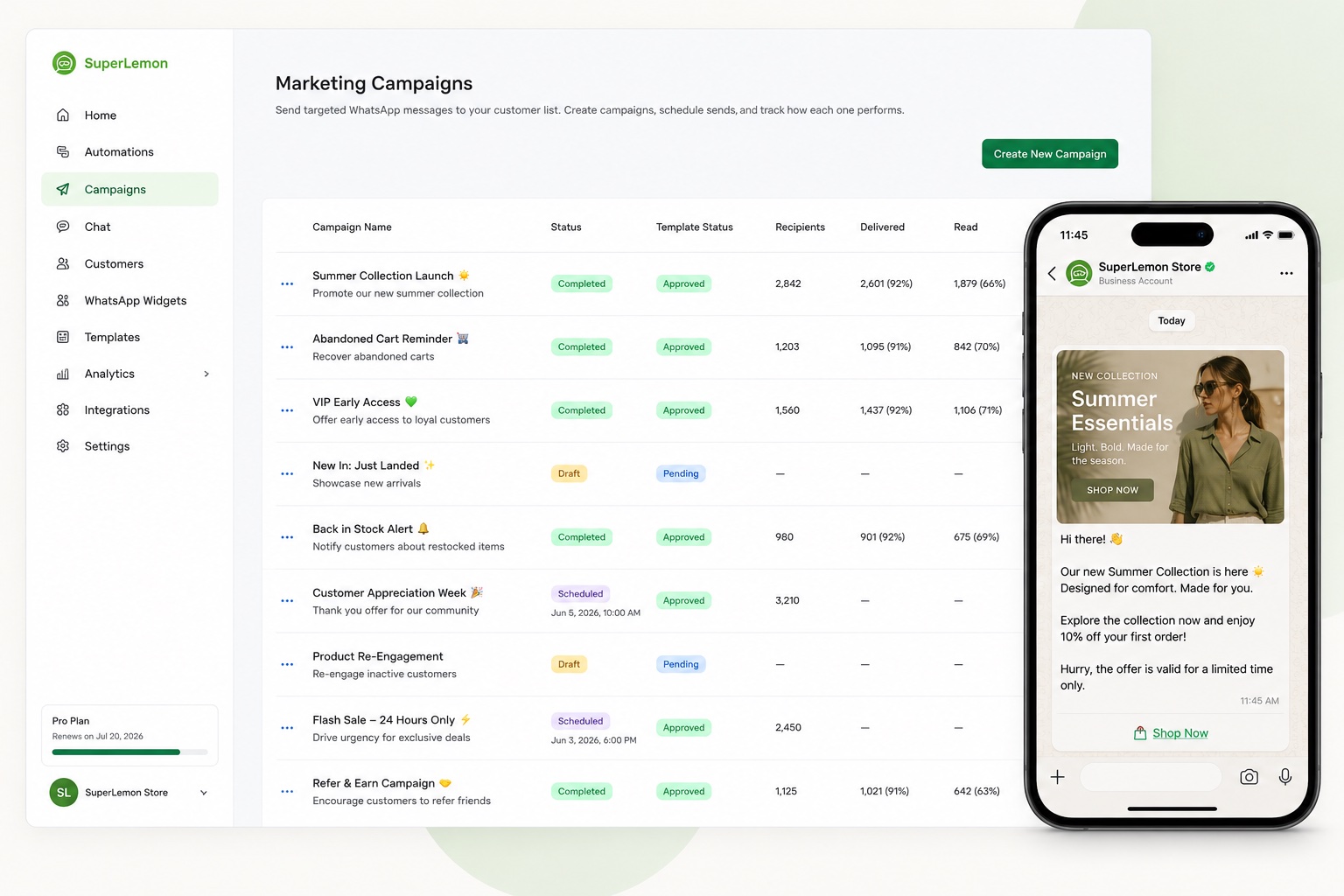
Task: Click Scheduled badge of Customer Appreciation Week
Action: (581, 593)
